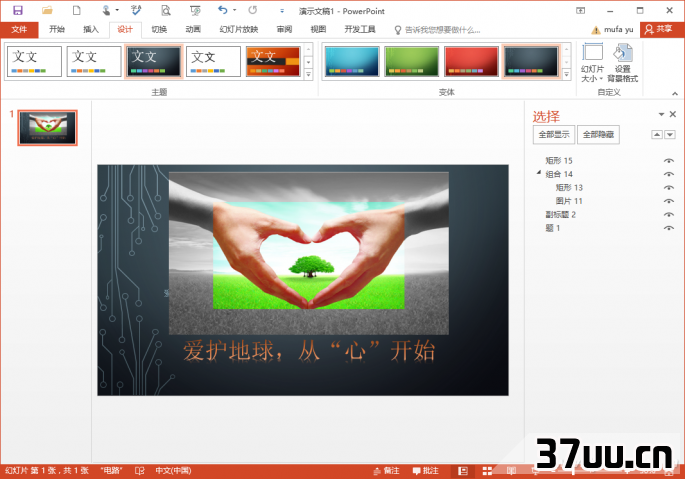
Task: Open the selection pane options dropdown arrow
Action: click(x=661, y=114)
